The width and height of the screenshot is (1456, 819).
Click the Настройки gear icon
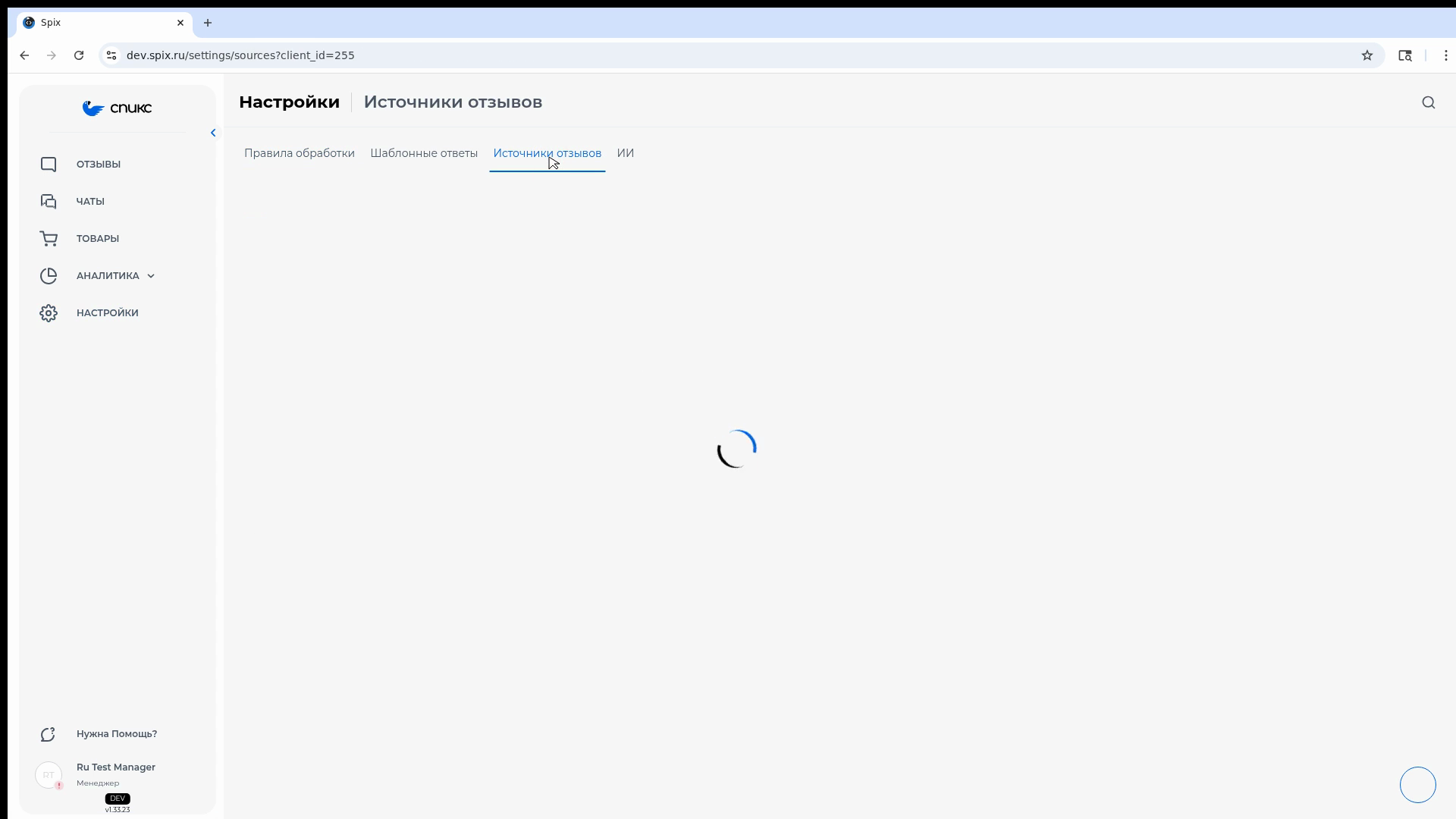tap(49, 313)
